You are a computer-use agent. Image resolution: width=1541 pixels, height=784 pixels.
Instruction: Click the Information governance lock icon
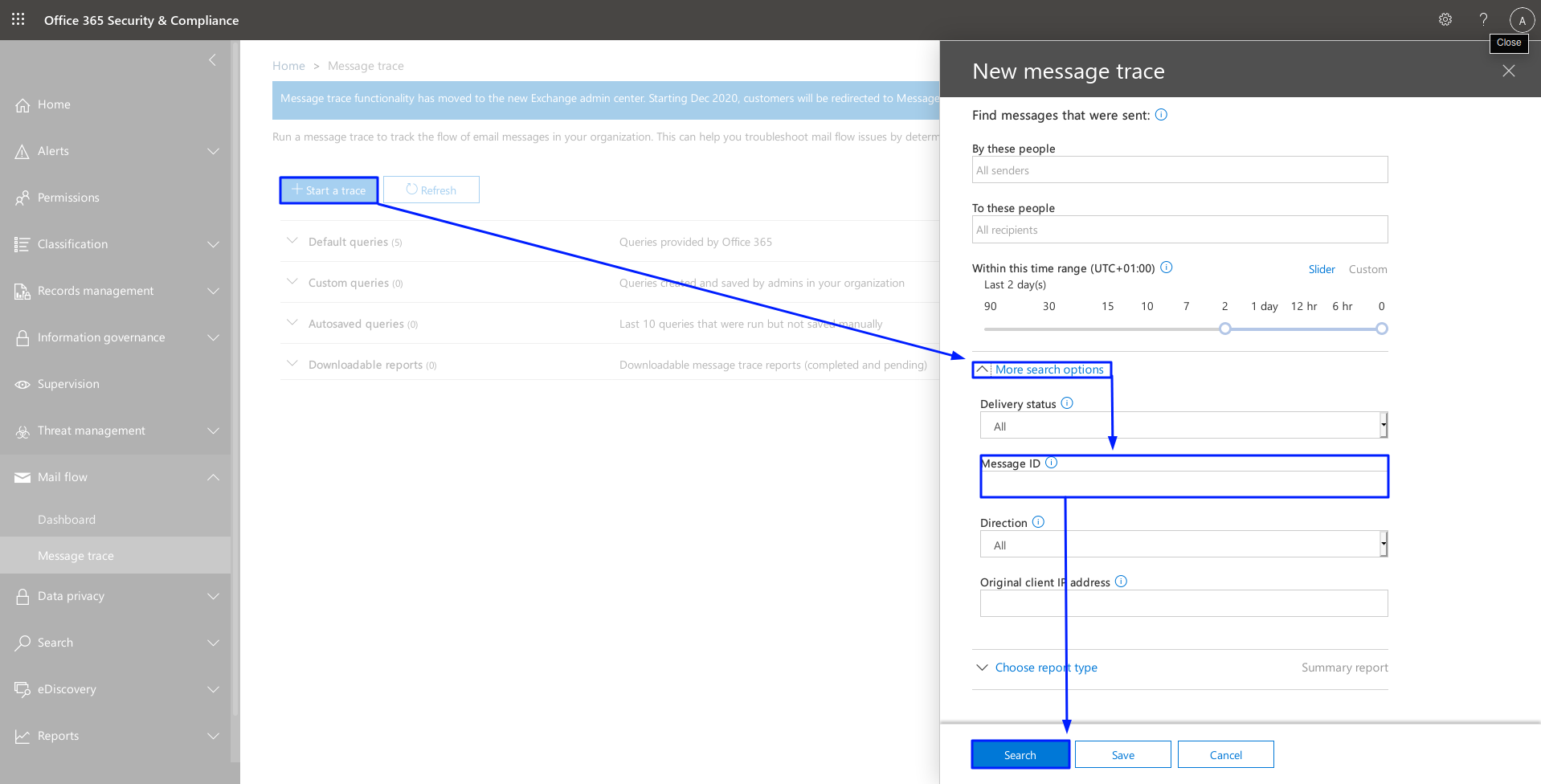pyautogui.click(x=22, y=338)
